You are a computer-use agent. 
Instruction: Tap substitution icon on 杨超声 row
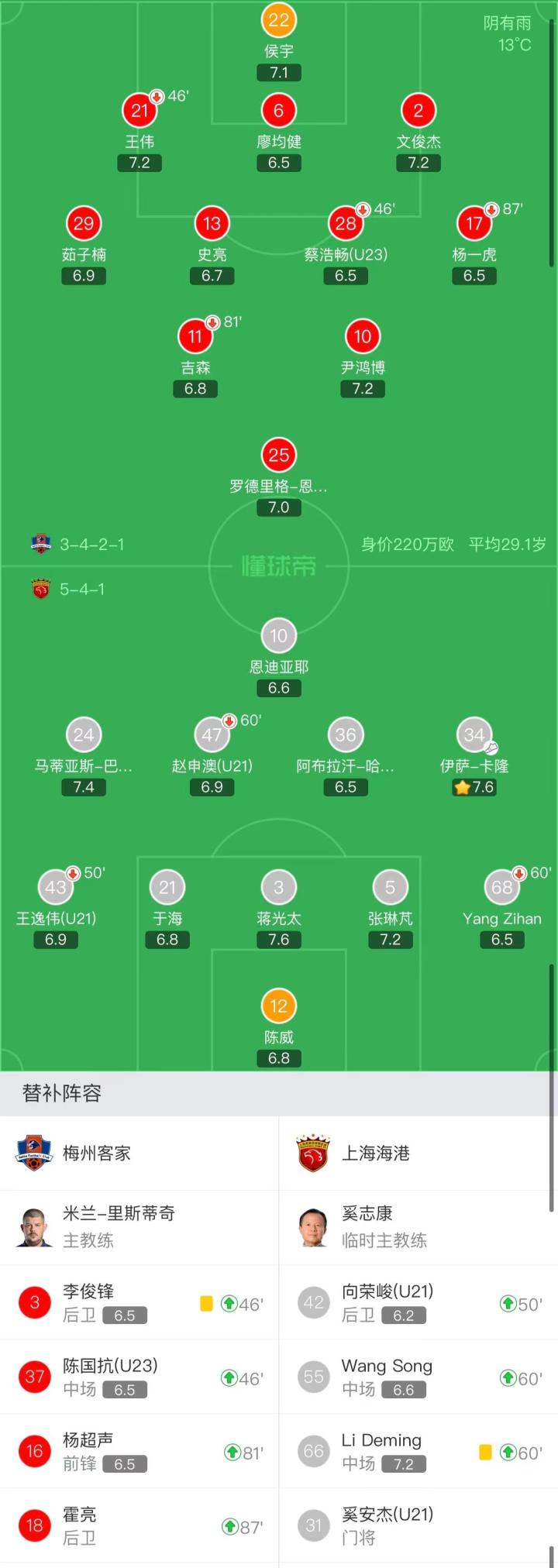coord(232,1452)
